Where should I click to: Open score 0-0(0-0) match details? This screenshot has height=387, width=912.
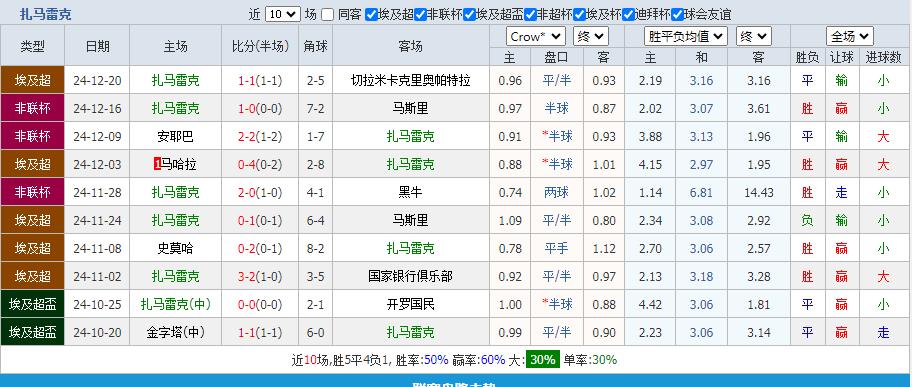pos(260,304)
